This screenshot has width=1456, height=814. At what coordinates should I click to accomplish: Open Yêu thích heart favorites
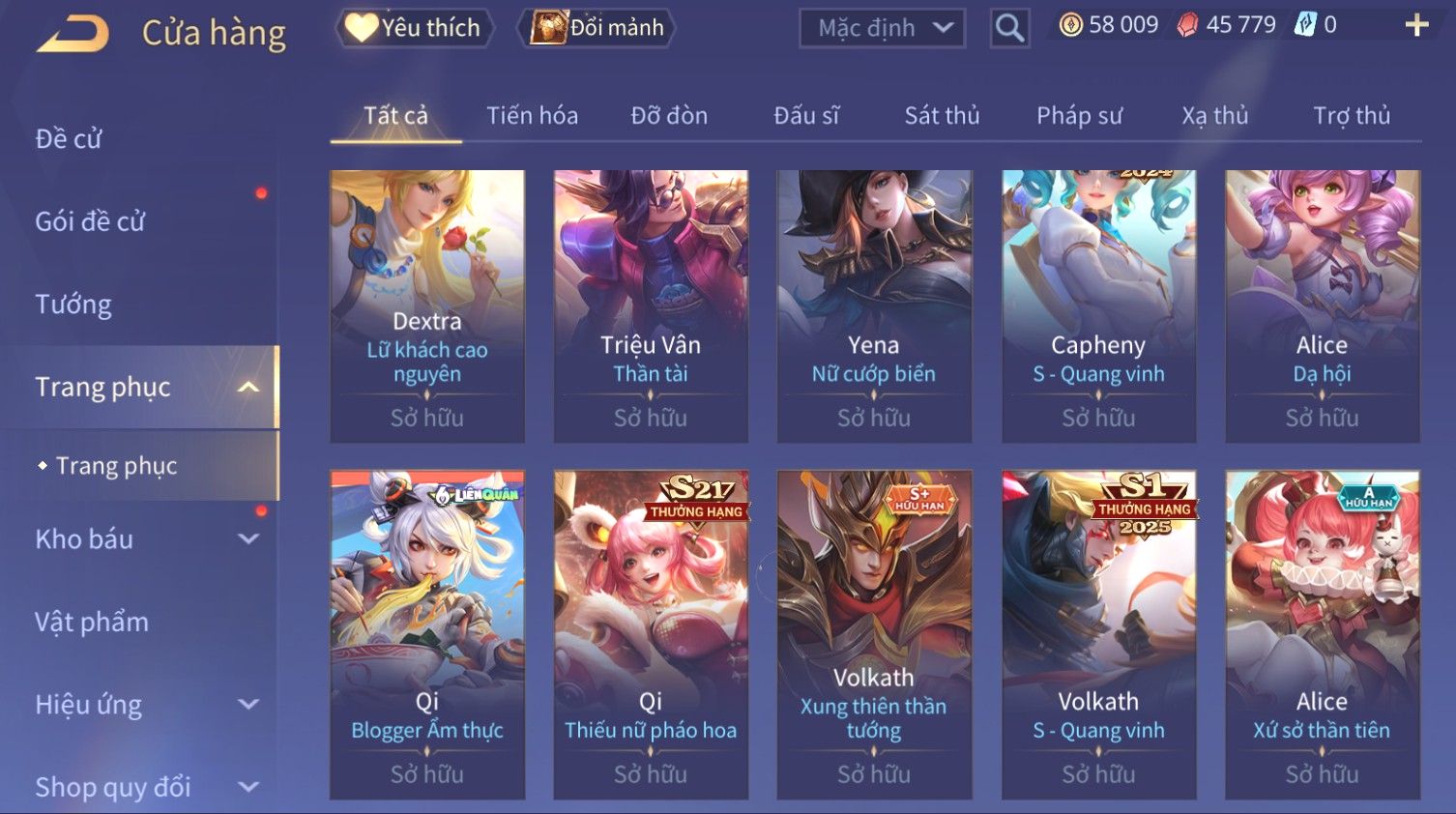(414, 28)
